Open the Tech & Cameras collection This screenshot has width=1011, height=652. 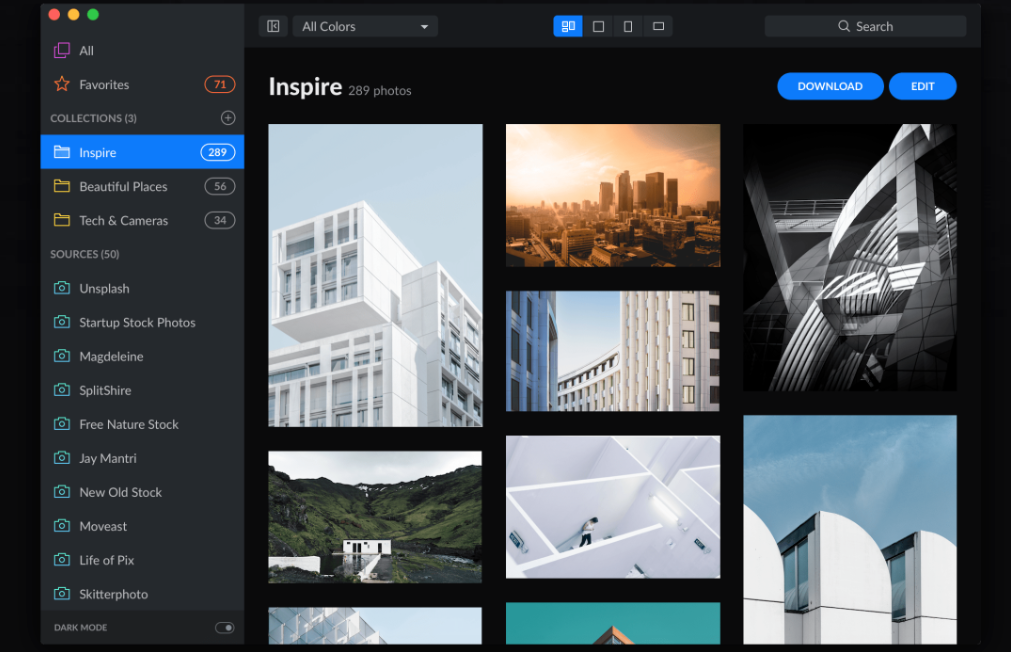coord(142,220)
